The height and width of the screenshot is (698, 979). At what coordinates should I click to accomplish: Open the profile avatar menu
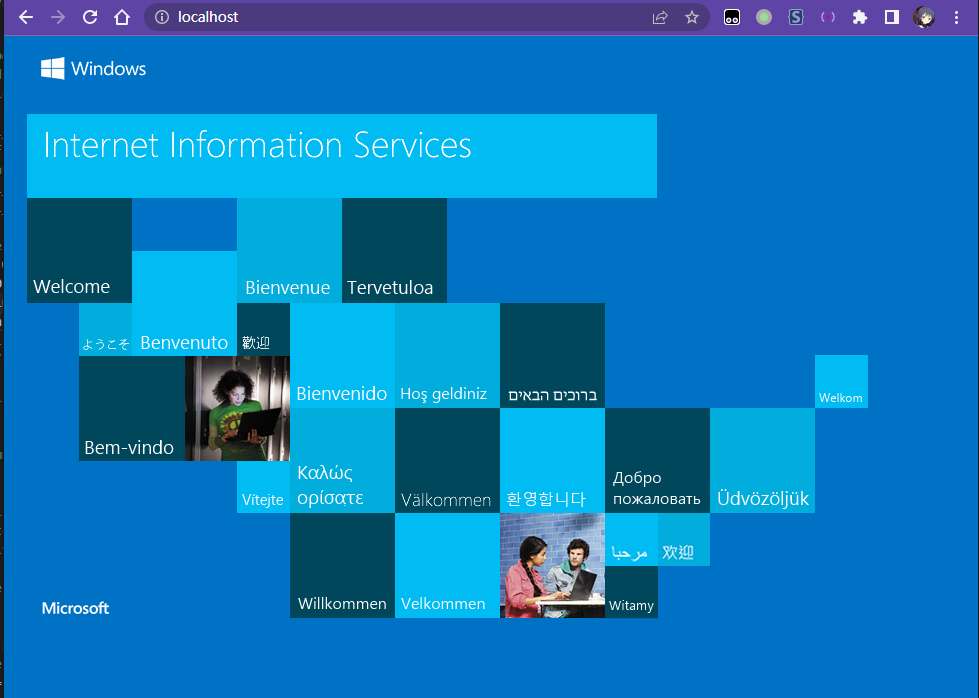[924, 17]
